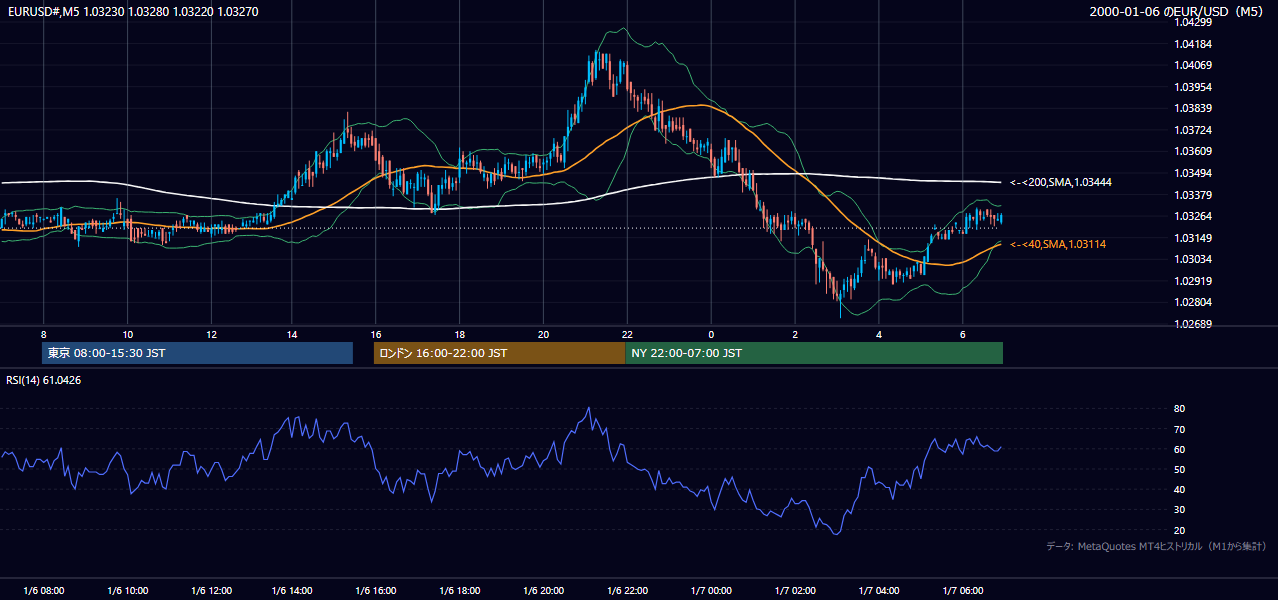The image size is (1278, 600).
Task: Click the 200 SMA 1.03444 line label
Action: (x=1061, y=183)
